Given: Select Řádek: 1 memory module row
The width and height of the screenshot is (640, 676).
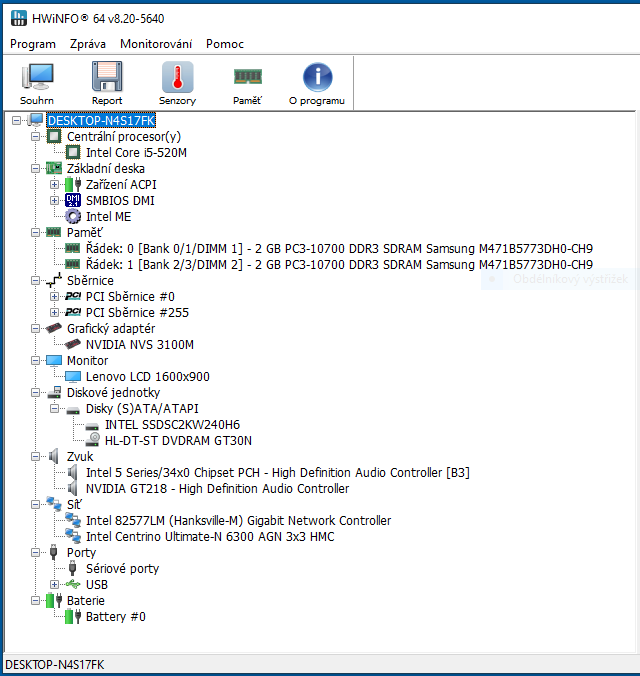Looking at the screenshot, I should pos(339,264).
